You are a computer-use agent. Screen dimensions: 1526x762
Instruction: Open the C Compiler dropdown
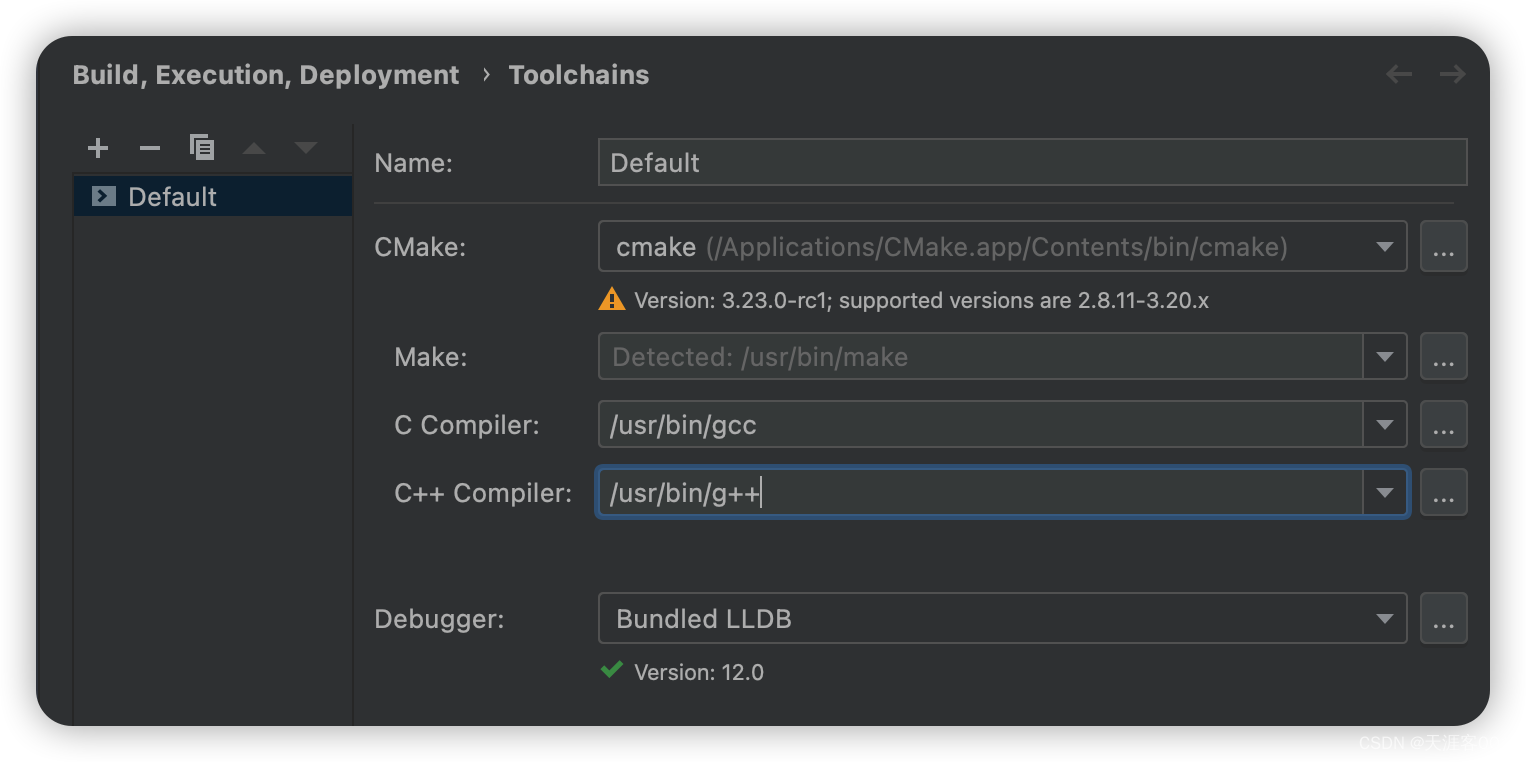click(1385, 424)
